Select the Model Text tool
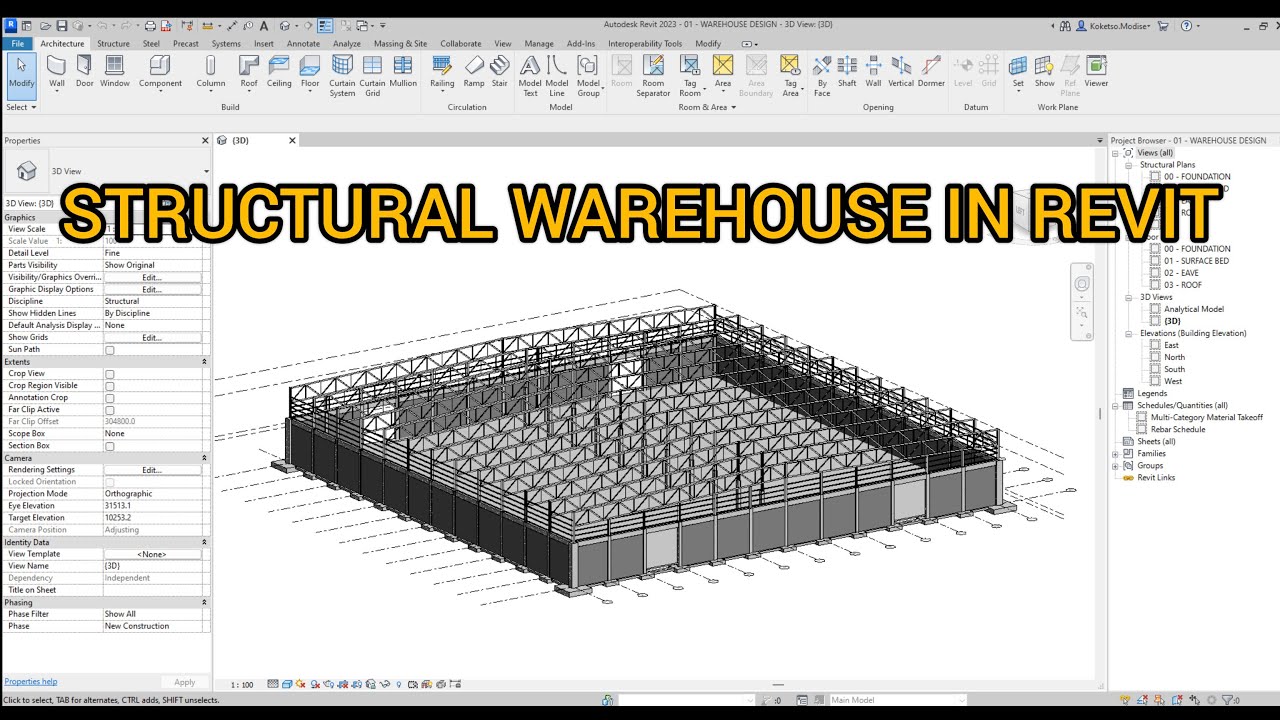Screen dimensions: 1280x720 [530, 76]
